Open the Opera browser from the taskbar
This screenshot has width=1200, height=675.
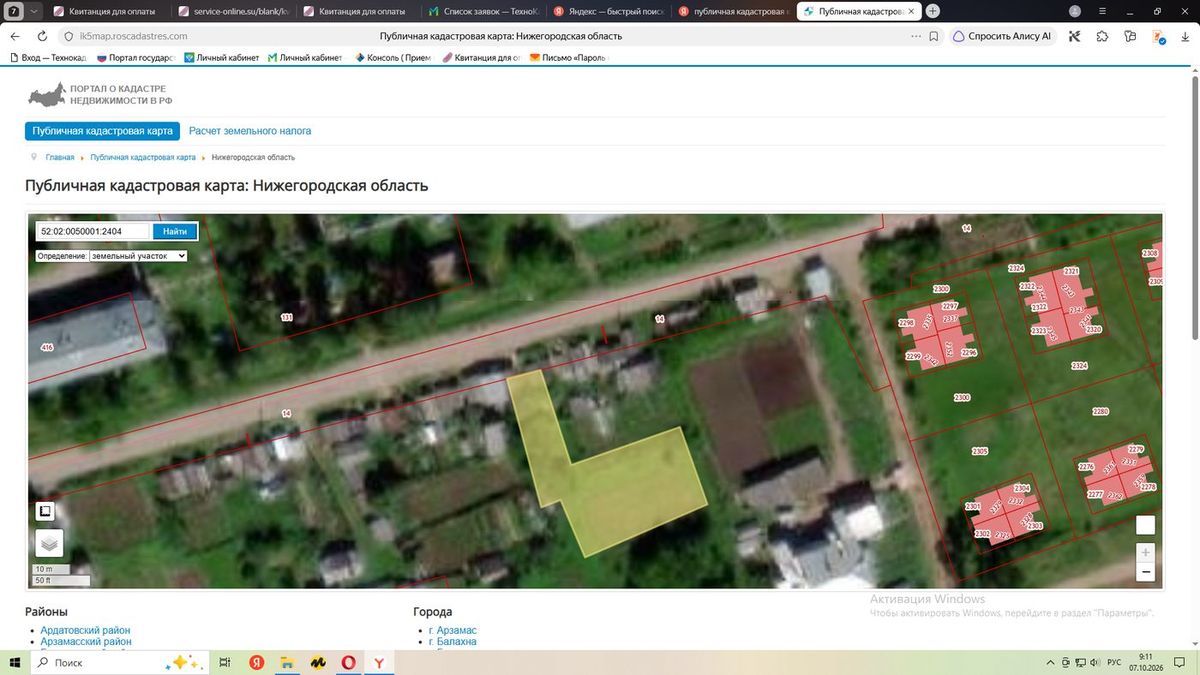click(349, 663)
